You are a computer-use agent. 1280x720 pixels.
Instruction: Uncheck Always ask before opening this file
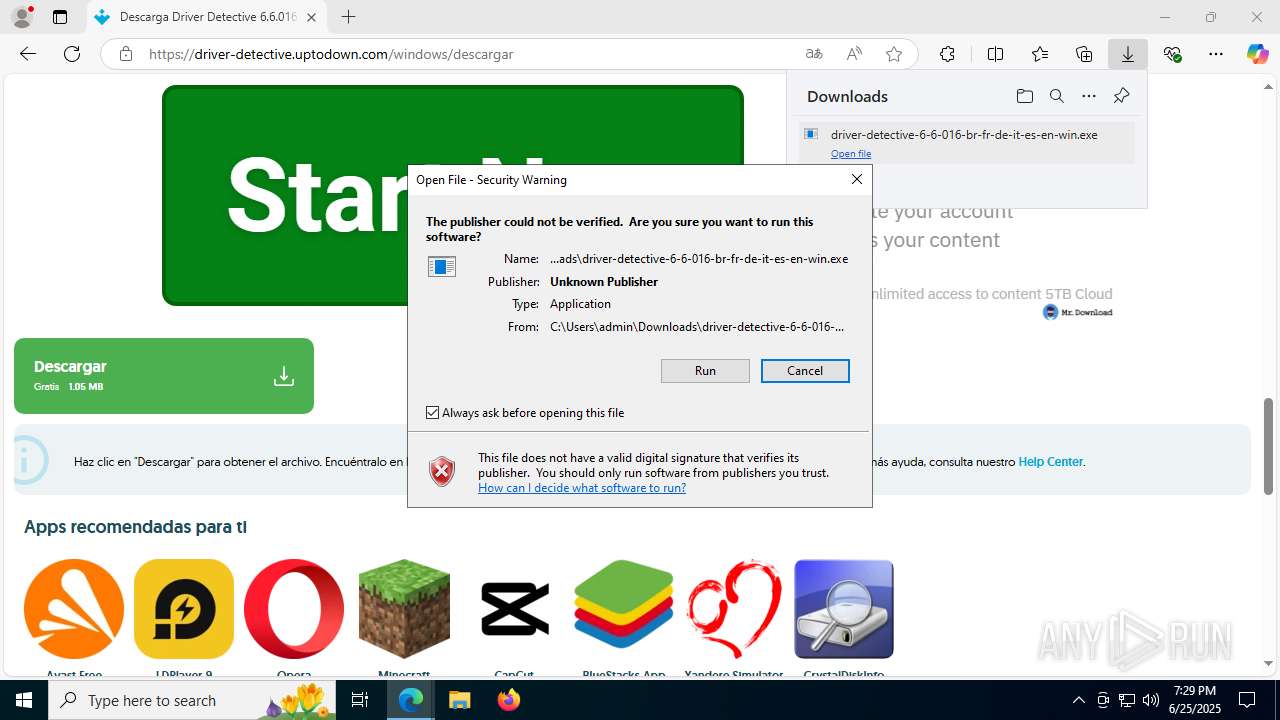[x=433, y=412]
